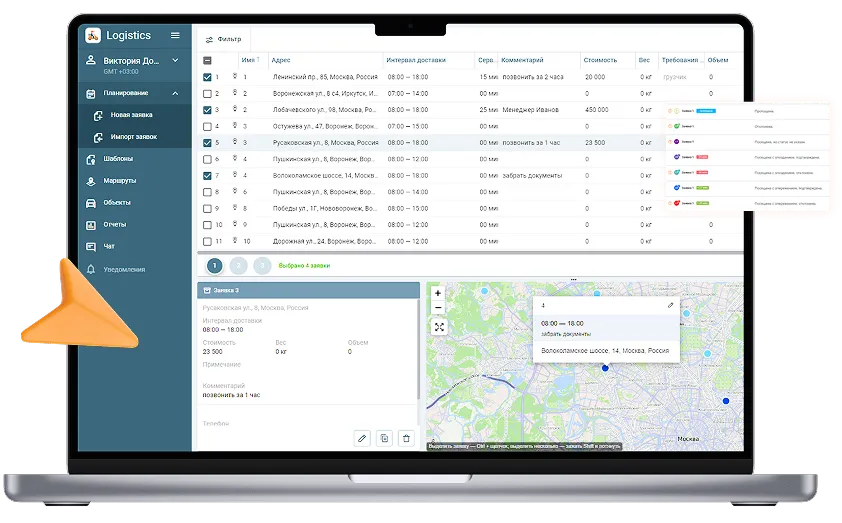The width and height of the screenshot is (842, 523).
Task: Sort the table by the Имя column header
Action: click(249, 60)
